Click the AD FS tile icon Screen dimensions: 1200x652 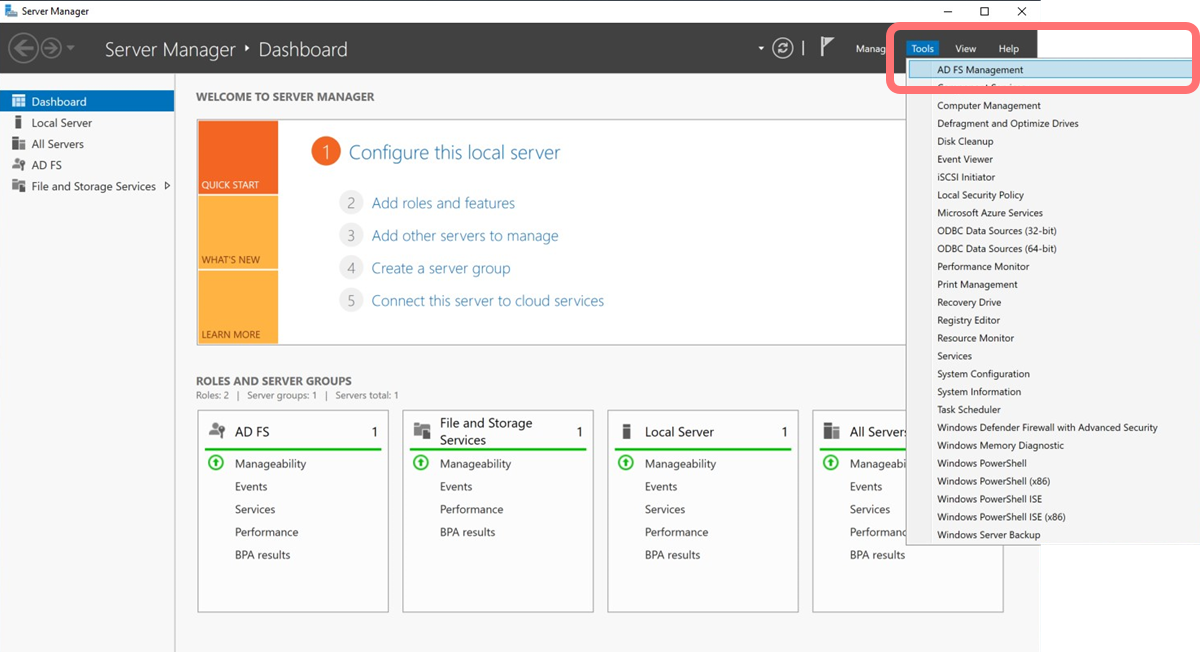tap(217, 431)
